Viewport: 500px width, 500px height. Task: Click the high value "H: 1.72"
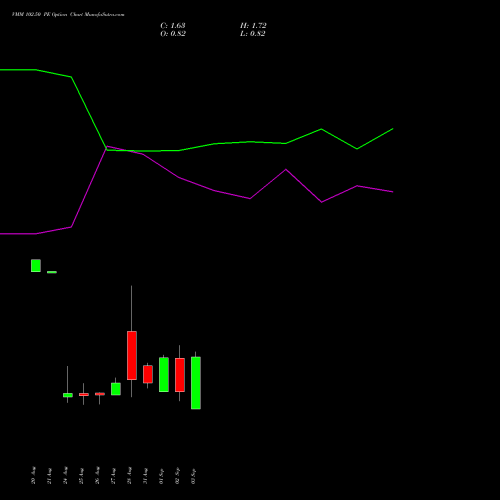[253, 26]
